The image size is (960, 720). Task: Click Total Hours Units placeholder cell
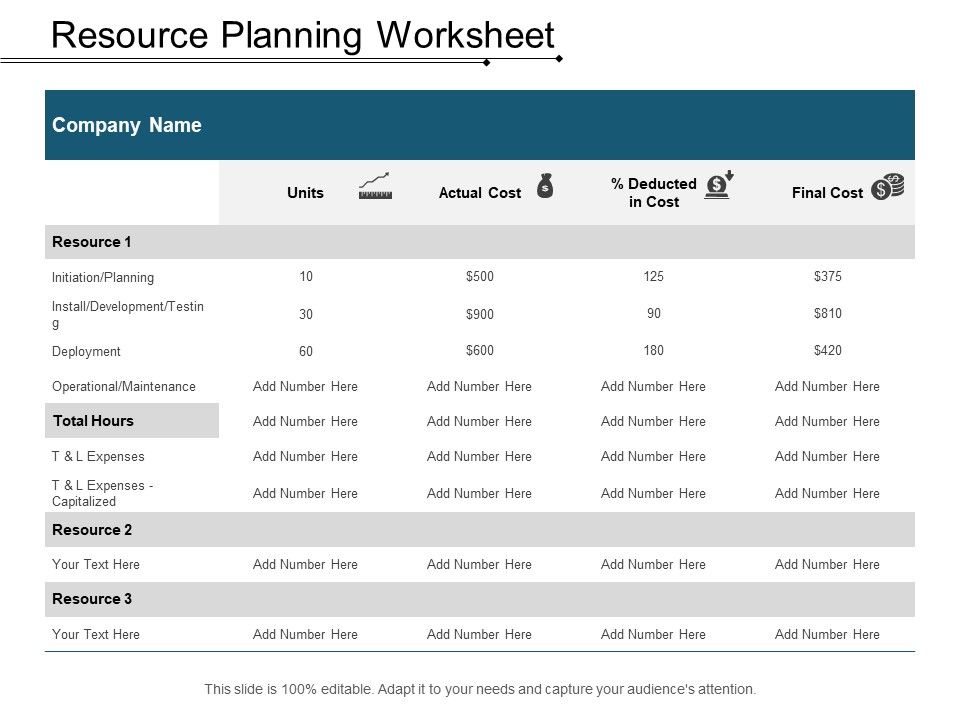pyautogui.click(x=306, y=421)
